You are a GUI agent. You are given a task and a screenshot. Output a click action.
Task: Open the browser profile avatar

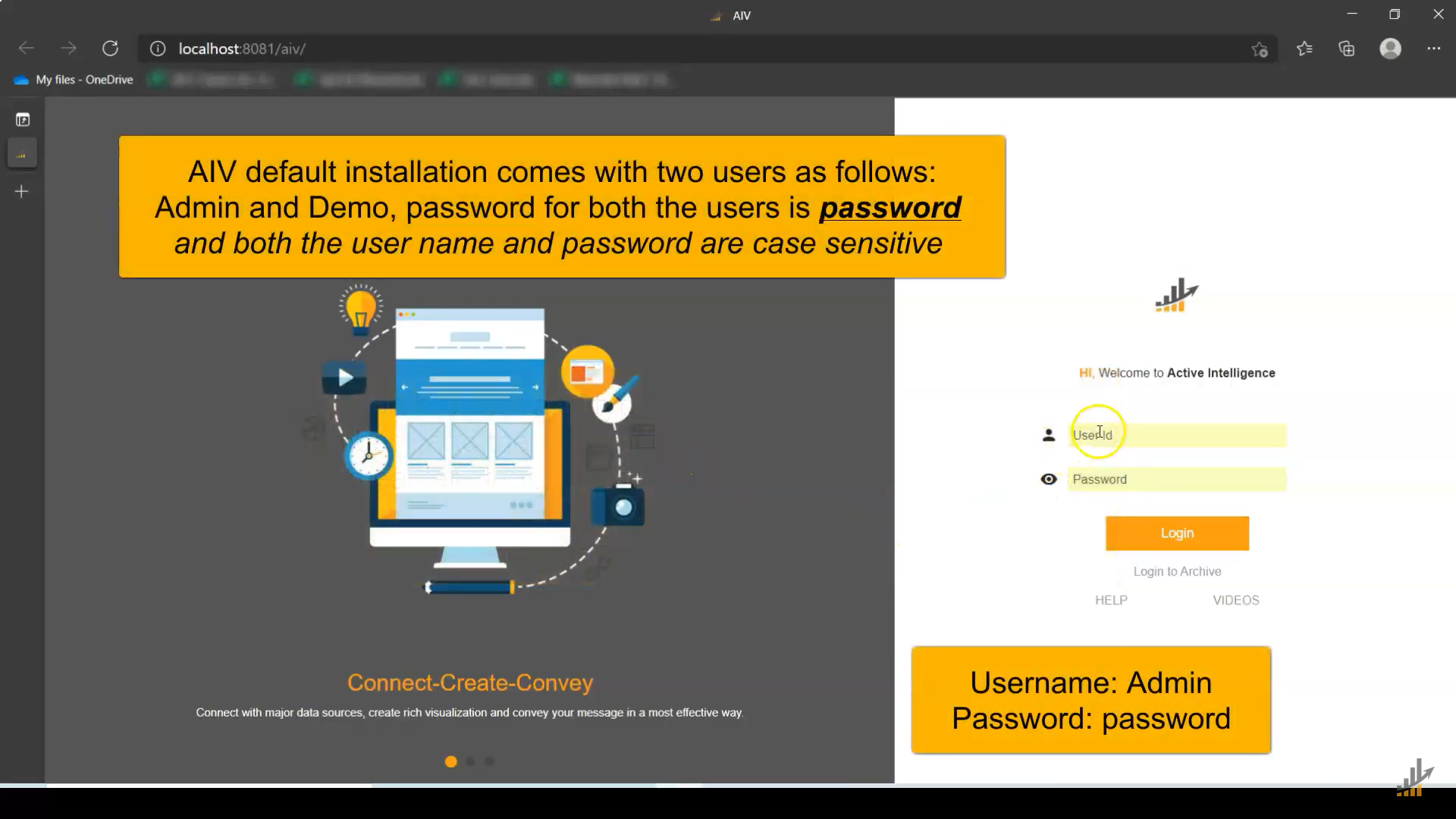[1390, 49]
